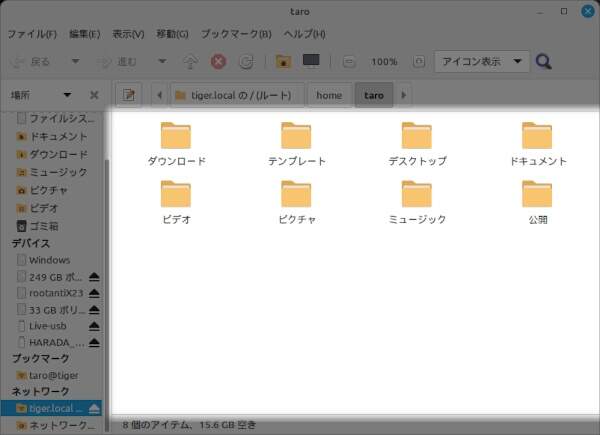Select rootantiX23 in the sidebar
600x435 pixels.
(50, 293)
